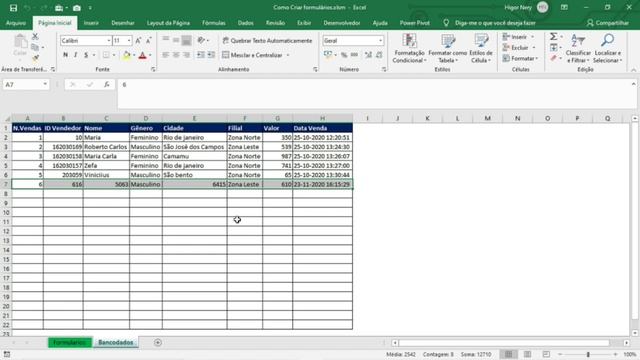Click the Compartilhar button

tap(607, 23)
